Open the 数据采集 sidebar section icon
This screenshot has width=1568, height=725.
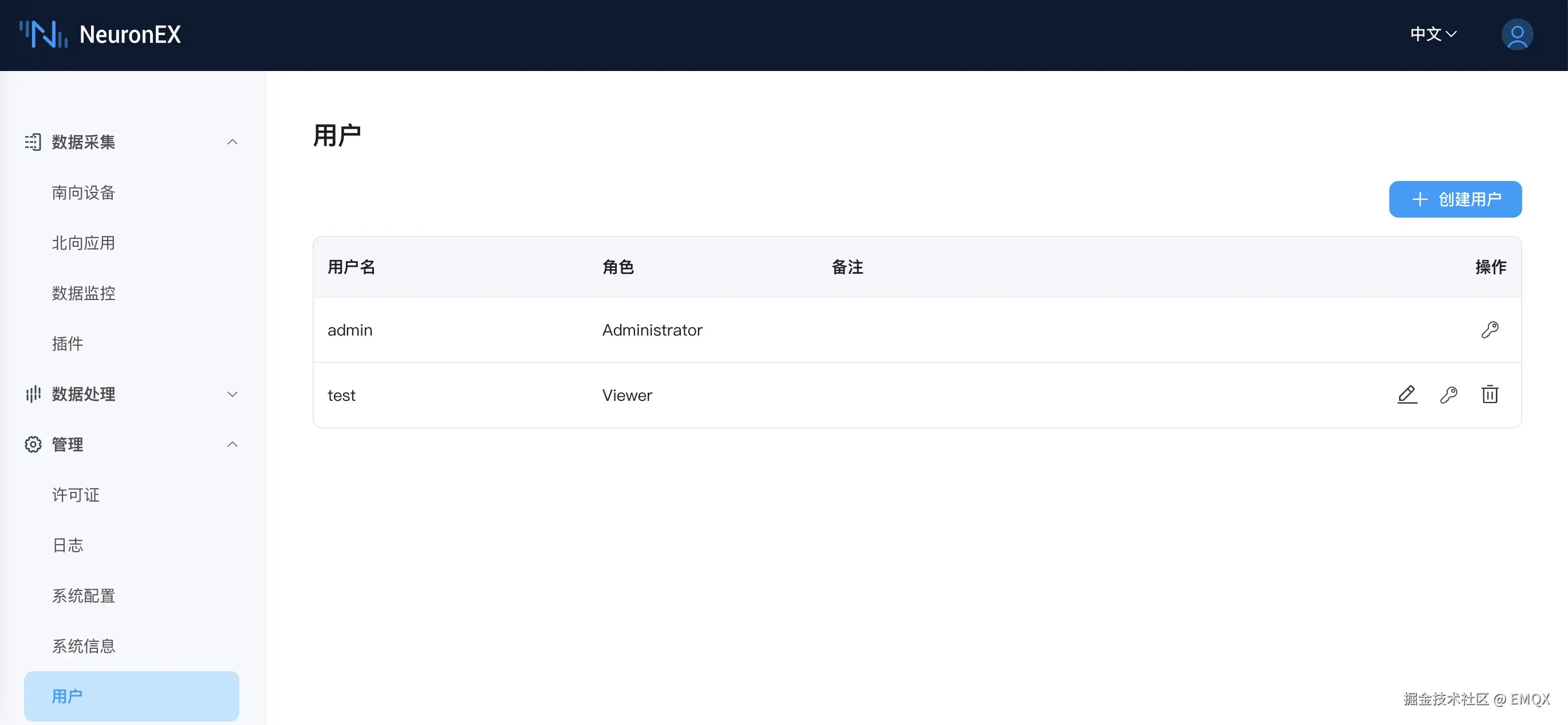33,142
